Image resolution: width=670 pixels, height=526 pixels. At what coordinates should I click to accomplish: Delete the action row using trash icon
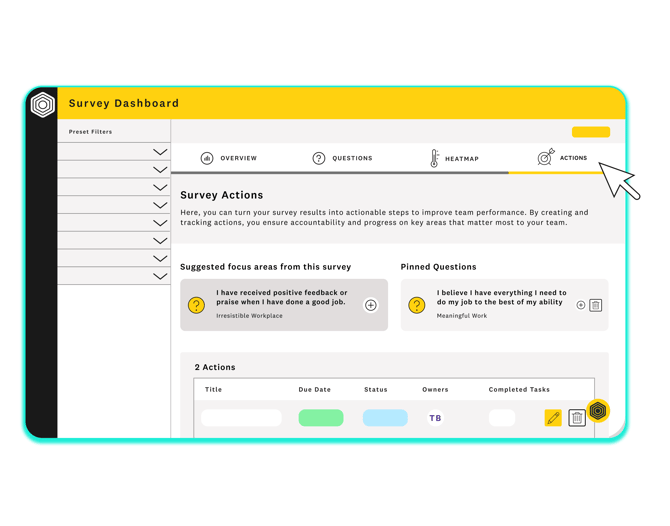pyautogui.click(x=577, y=418)
